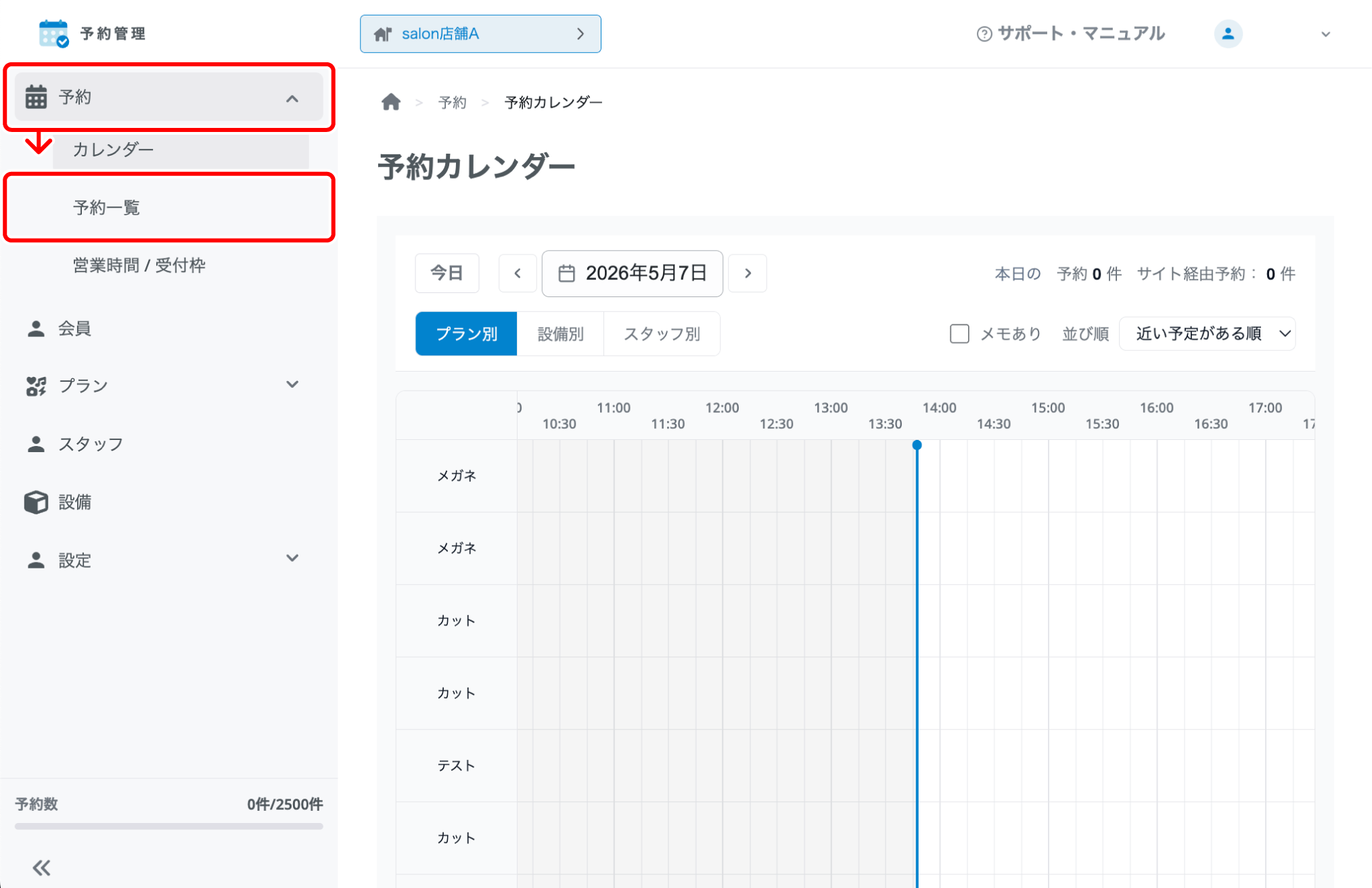The height and width of the screenshot is (888, 1372).
Task: Open the account menu chevron at top right
Action: 1325,35
